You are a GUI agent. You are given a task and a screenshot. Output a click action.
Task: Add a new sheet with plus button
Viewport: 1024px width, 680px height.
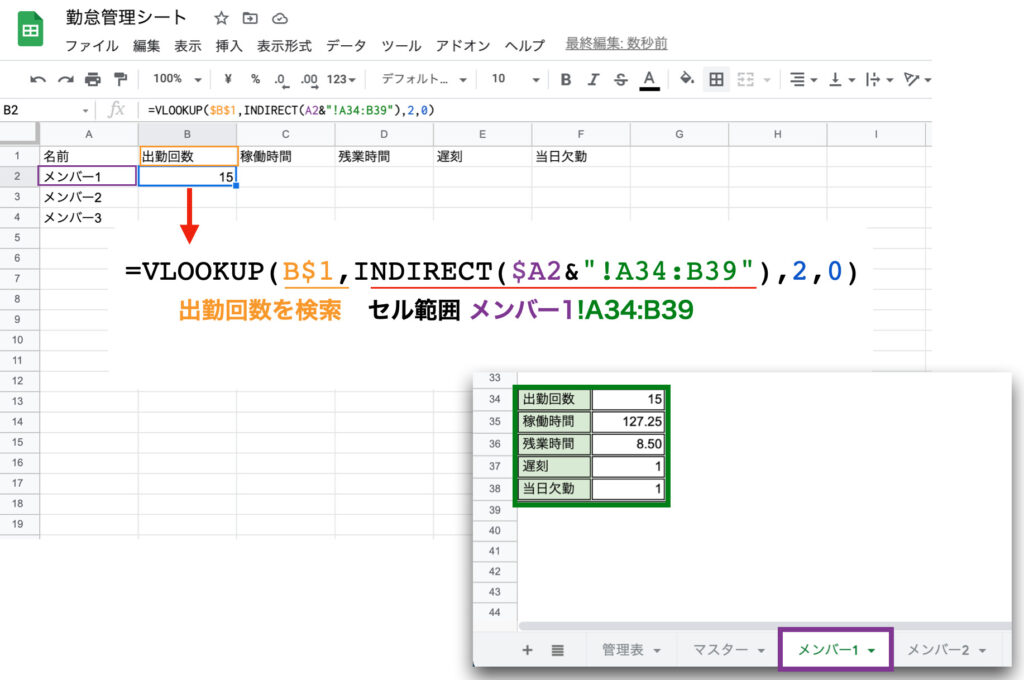(527, 650)
